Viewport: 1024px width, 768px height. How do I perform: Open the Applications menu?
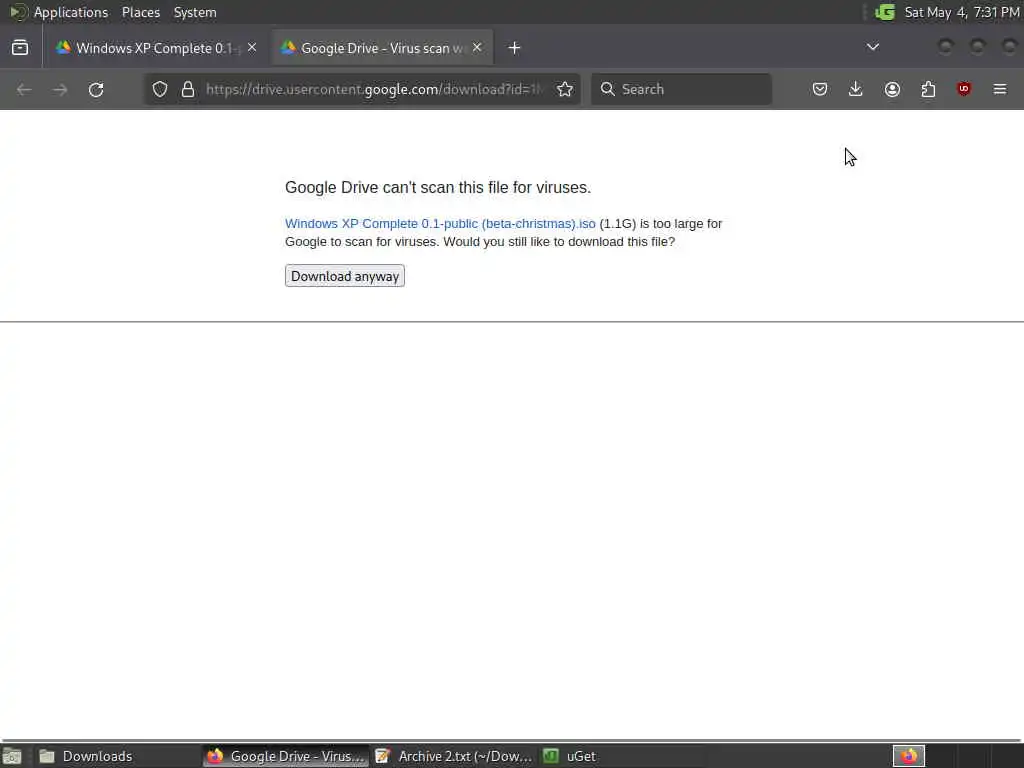point(71,12)
